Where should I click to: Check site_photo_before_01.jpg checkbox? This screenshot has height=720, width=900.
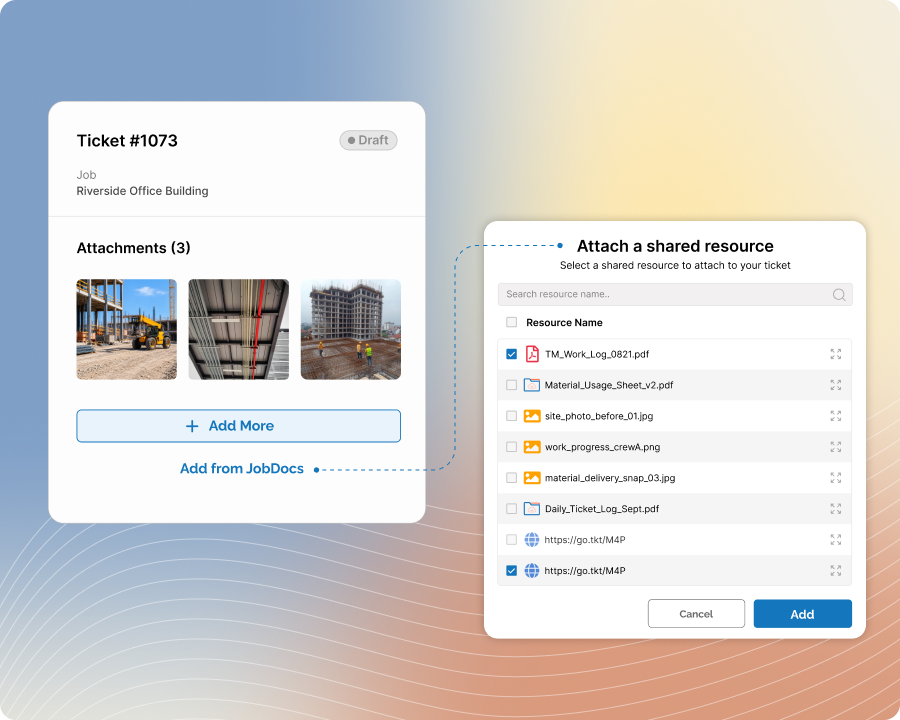click(x=511, y=416)
